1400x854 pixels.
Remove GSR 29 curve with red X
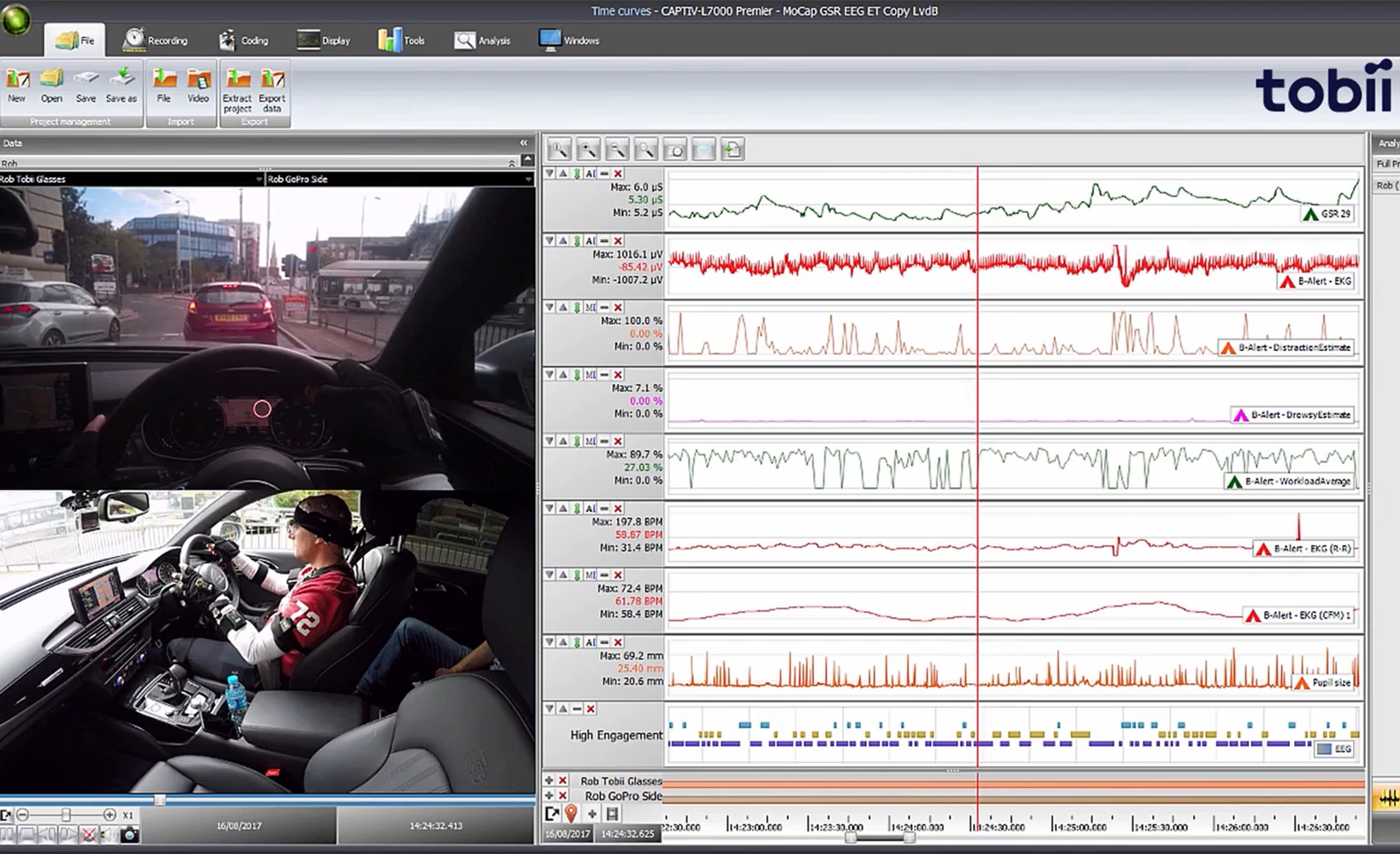pos(618,174)
